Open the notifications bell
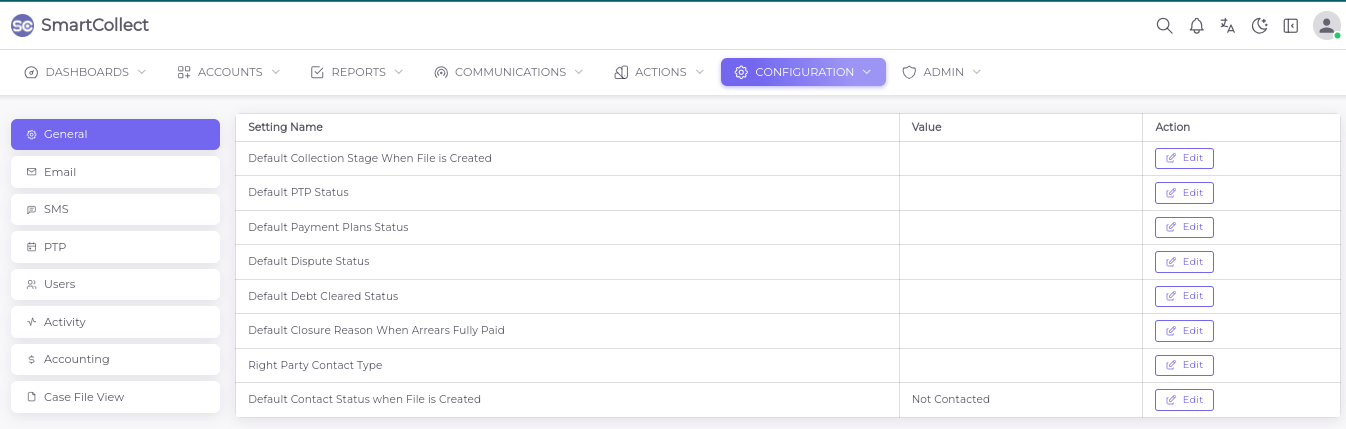Viewport: 1346px width, 429px height. pyautogui.click(x=1196, y=26)
